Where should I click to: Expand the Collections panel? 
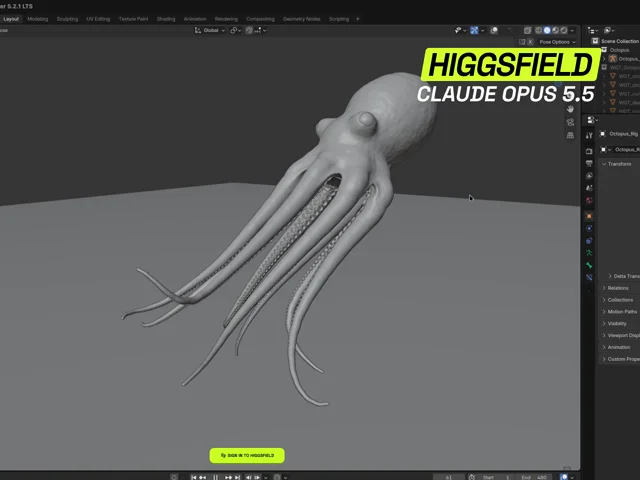[604, 300]
